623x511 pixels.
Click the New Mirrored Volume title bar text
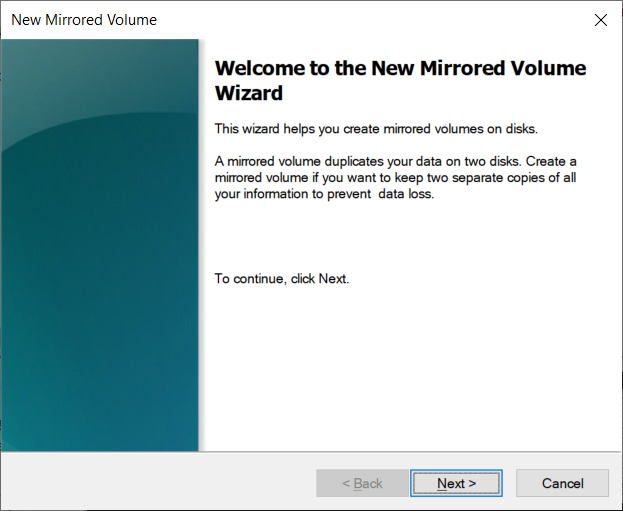coord(84,20)
